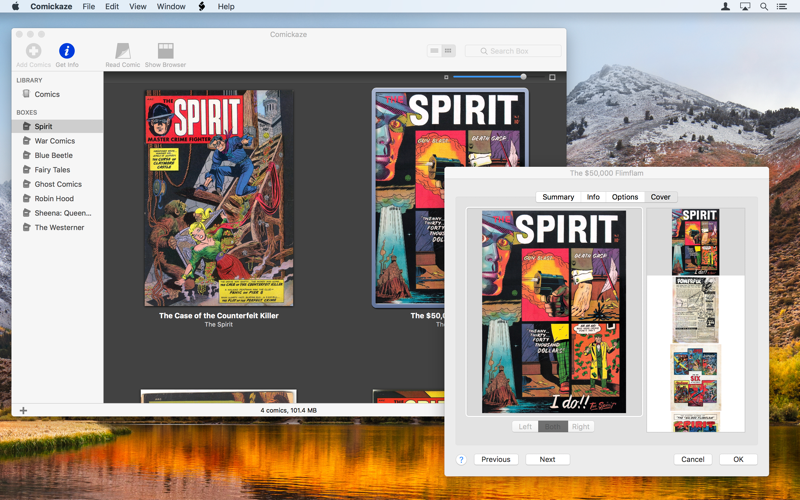The width and height of the screenshot is (800, 500).
Task: Select The Case of the Counterfeit Killer cover
Action: (x=219, y=198)
